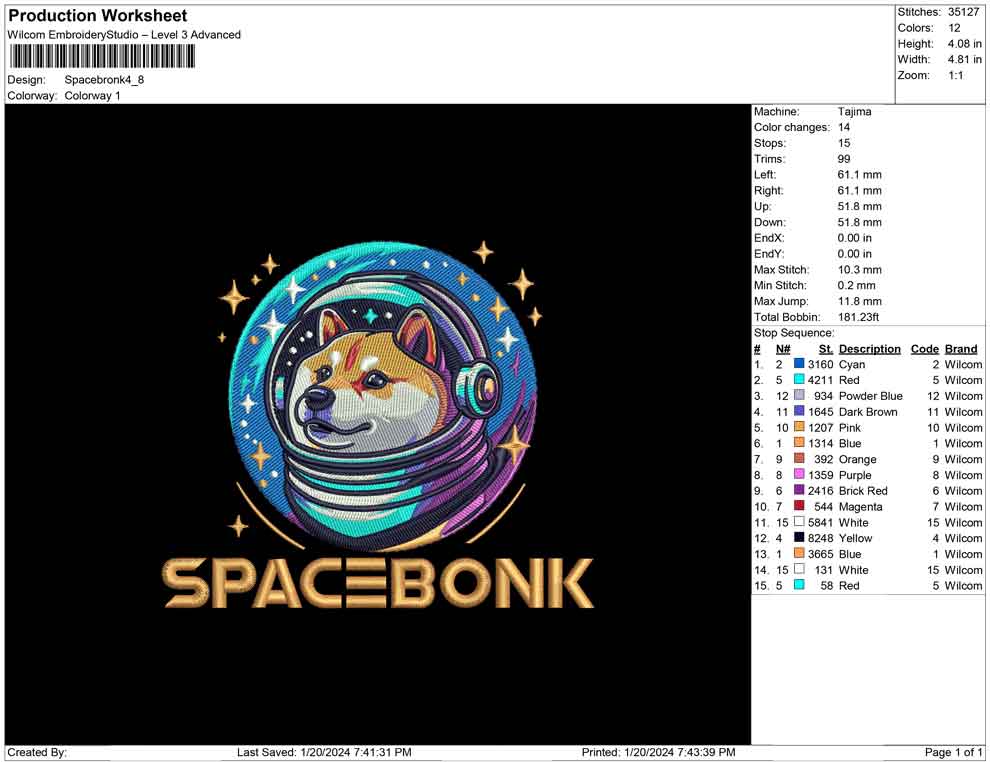Viewport: 990px width, 762px height.
Task: Click the Brick Red row swatch
Action: point(799,491)
